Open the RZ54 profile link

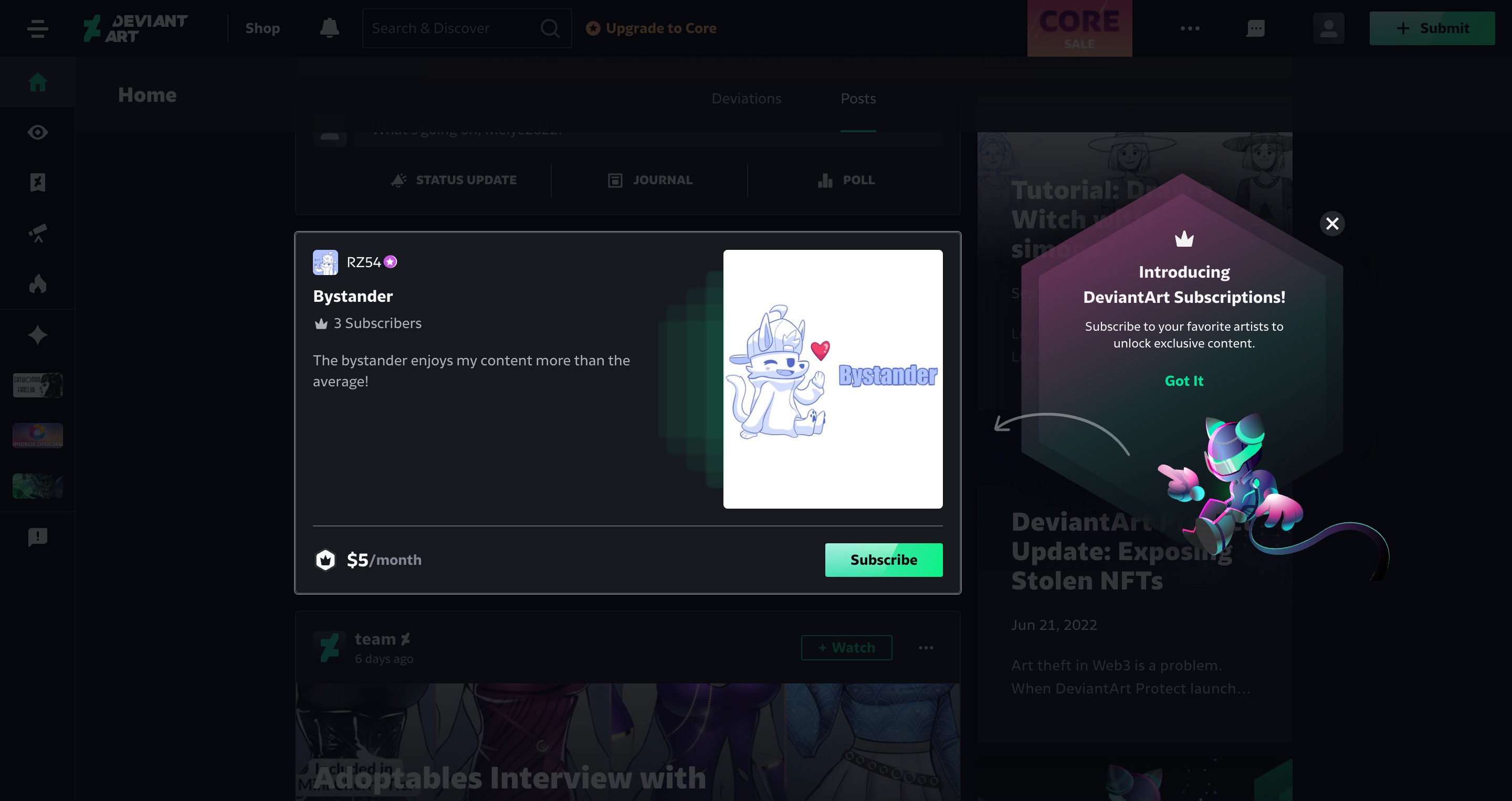click(364, 262)
